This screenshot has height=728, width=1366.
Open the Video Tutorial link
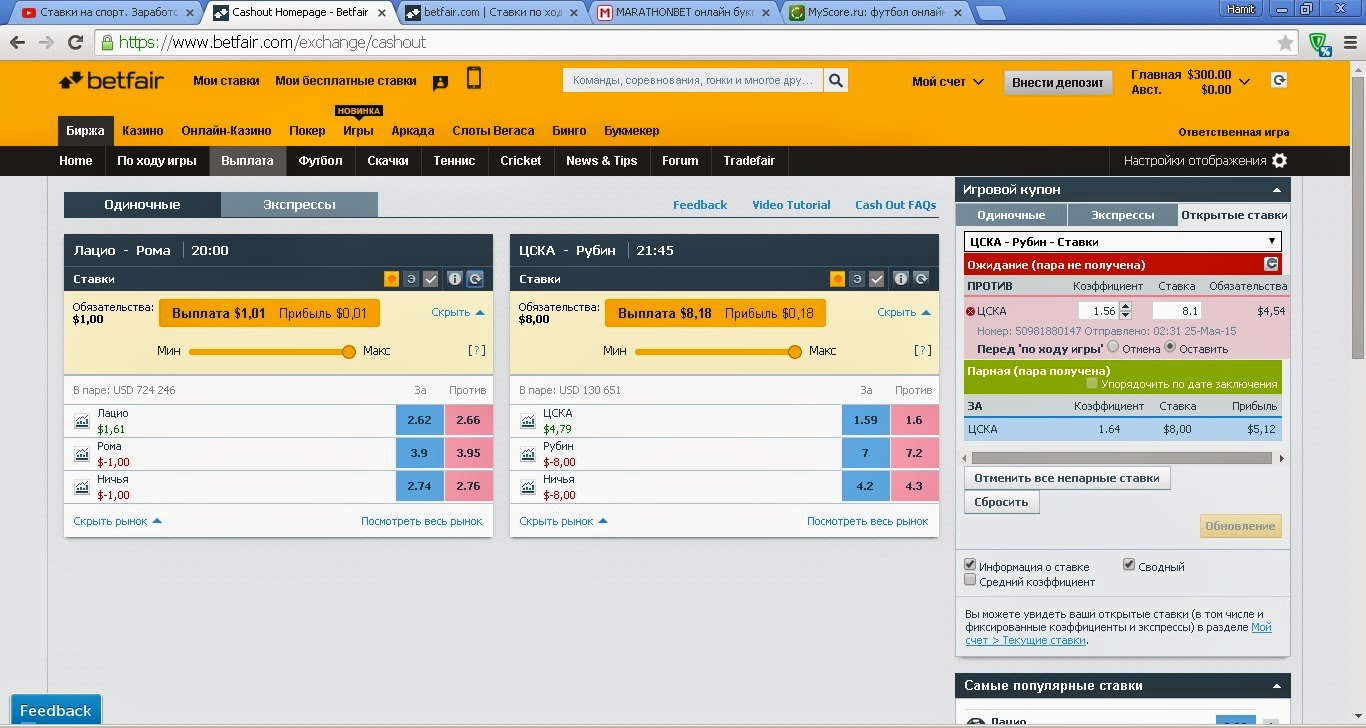coord(791,205)
